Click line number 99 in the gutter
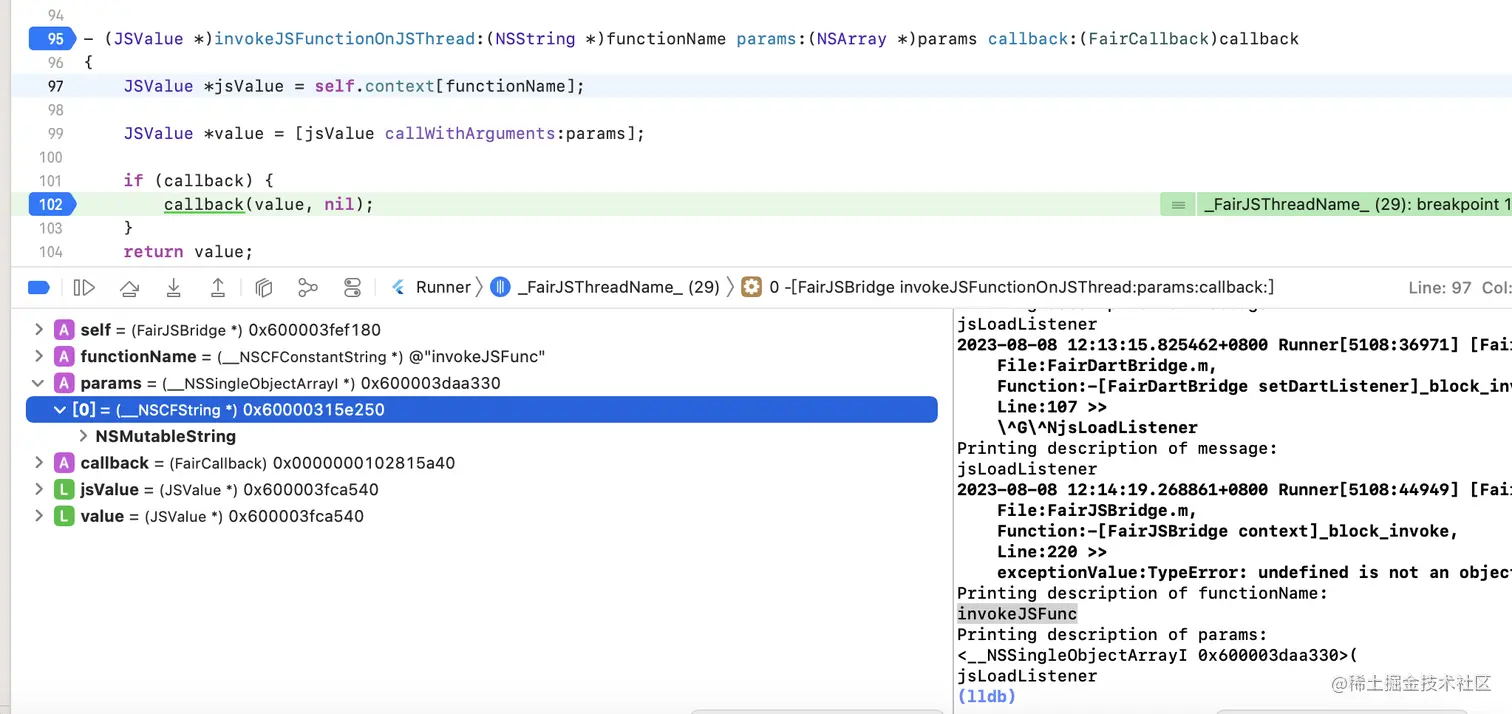 pyautogui.click(x=55, y=133)
